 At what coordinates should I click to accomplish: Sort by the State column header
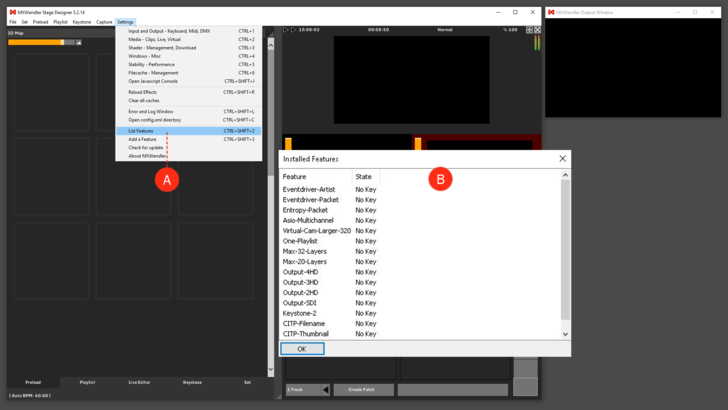[366, 177]
